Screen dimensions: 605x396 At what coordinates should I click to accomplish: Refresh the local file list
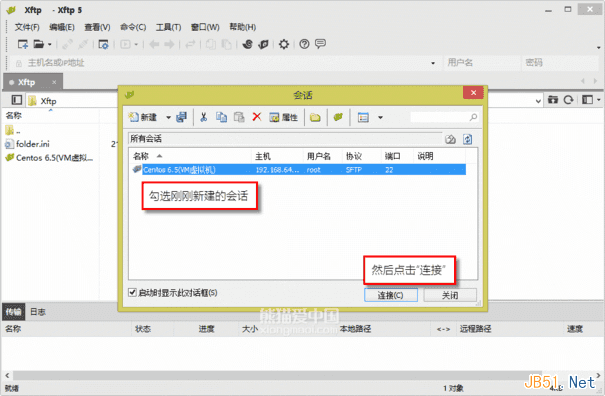tap(568, 100)
